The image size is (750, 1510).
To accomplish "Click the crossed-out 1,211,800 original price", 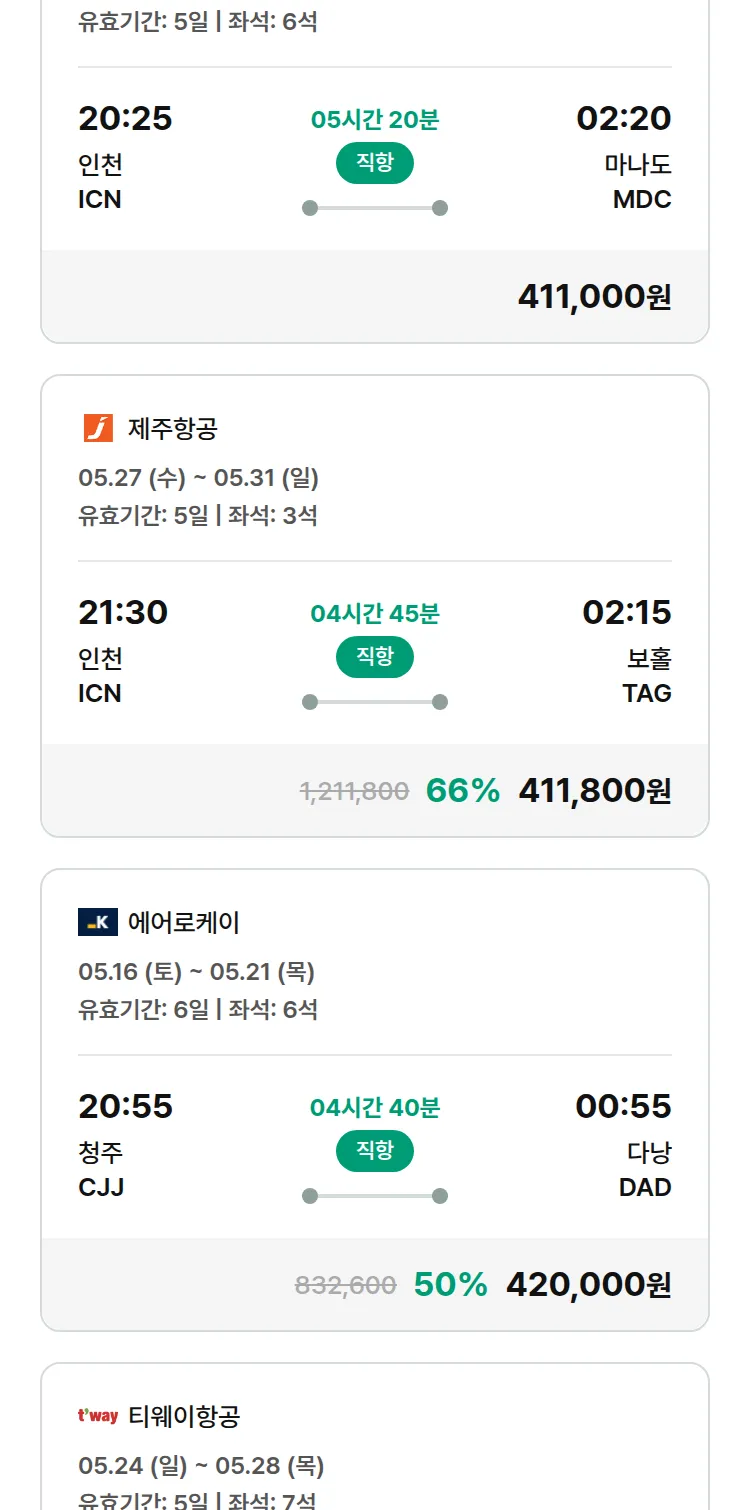I will click(x=354, y=791).
